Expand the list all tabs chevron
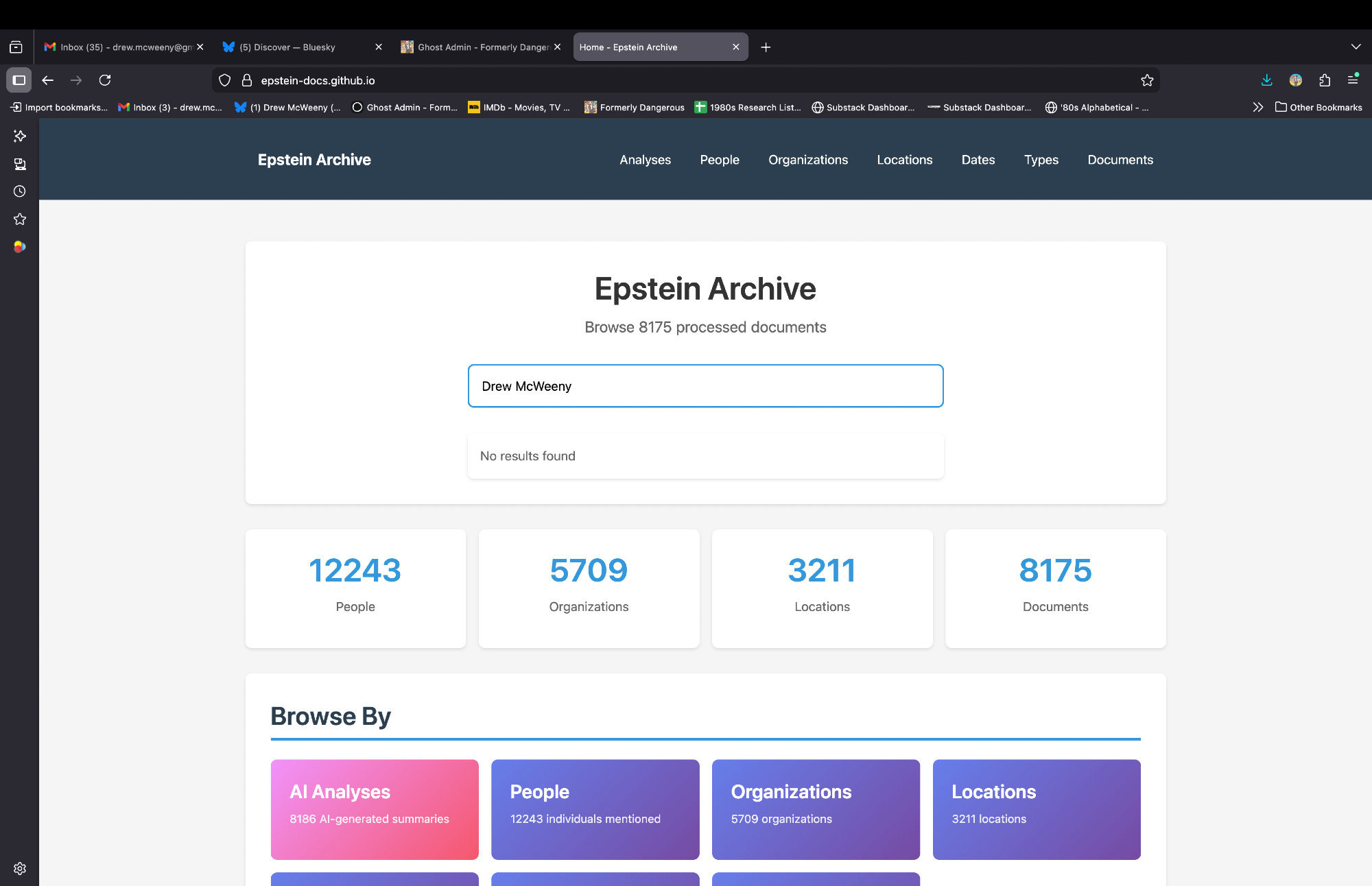The image size is (1372, 886). [x=1356, y=47]
